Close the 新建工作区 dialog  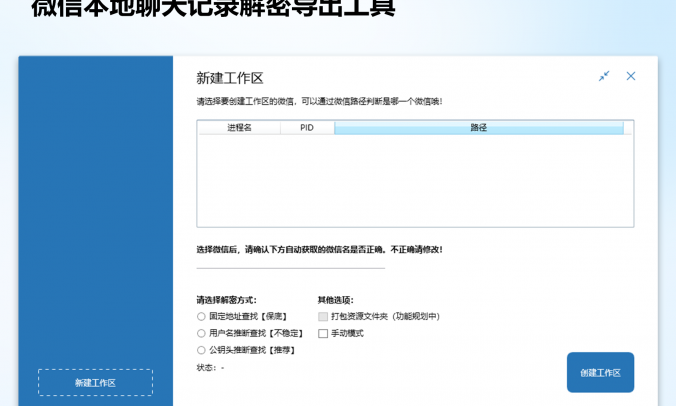631,76
